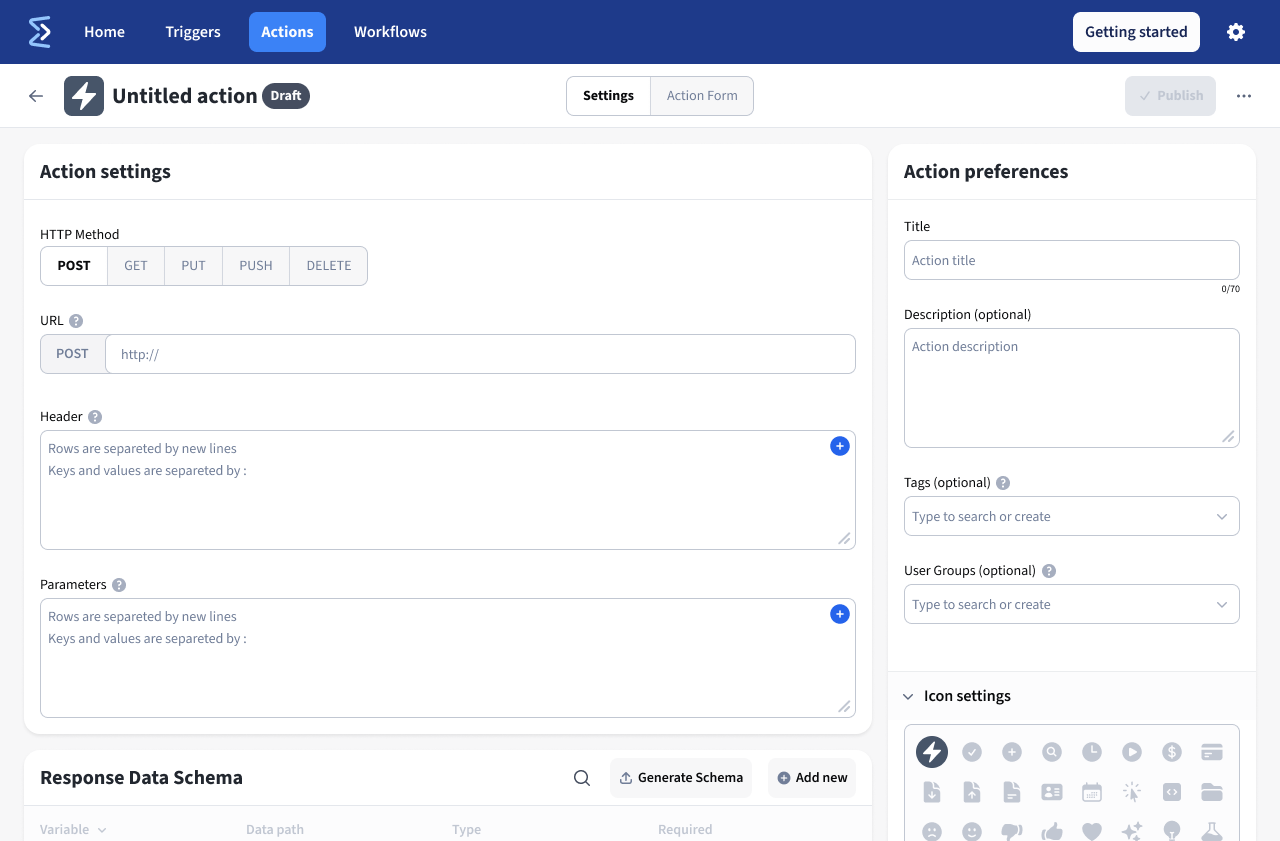1280x841 pixels.
Task: Choose the folder icon in Icon settings
Action: click(1212, 792)
